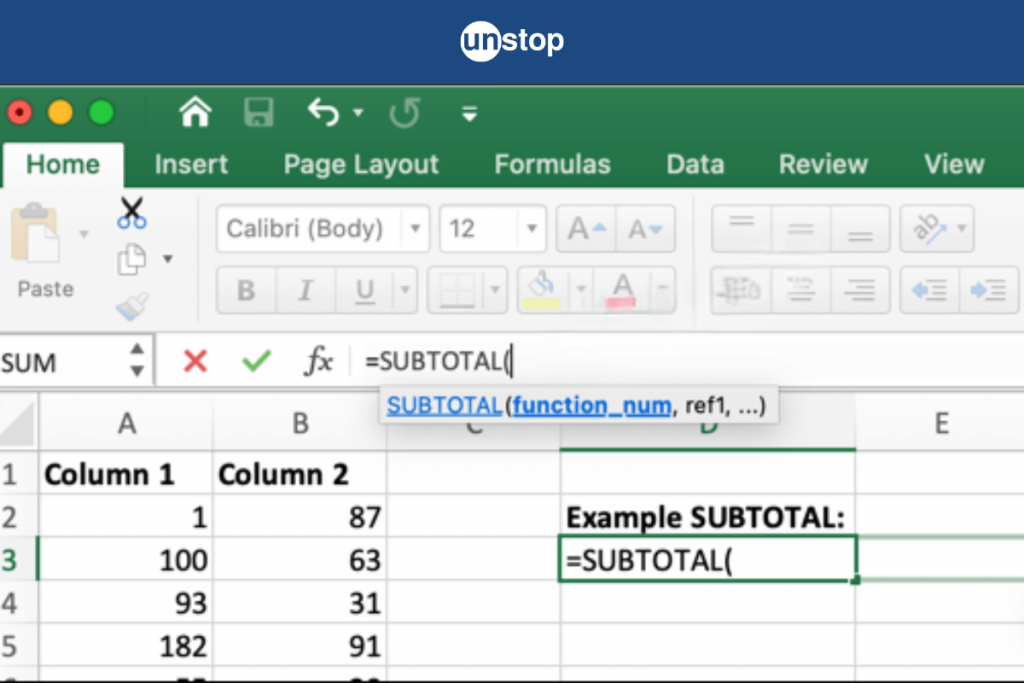Screen dimensions: 1024x683
Task: Open the font name dropdown arrow
Action: 415,229
